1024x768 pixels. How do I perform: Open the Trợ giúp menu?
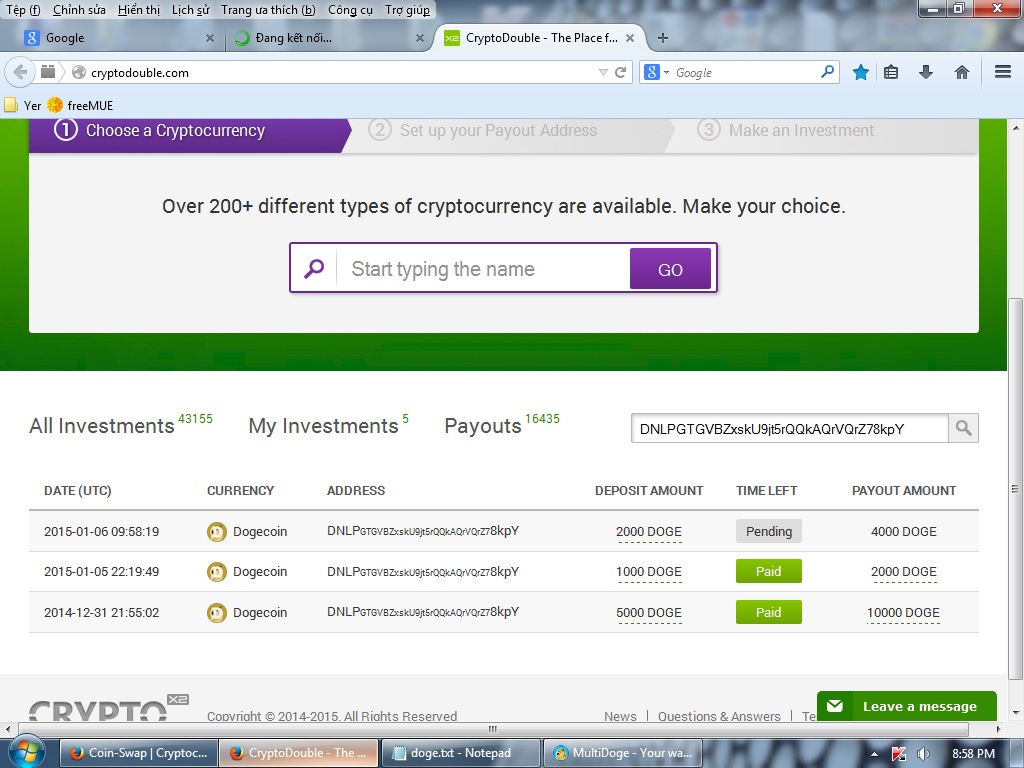pos(407,10)
